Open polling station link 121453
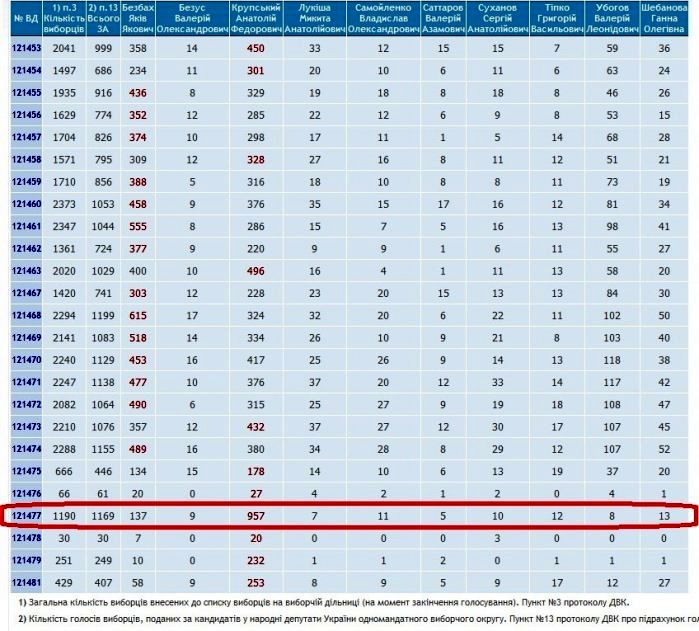Screen dimensions: 699x631 point(26,48)
